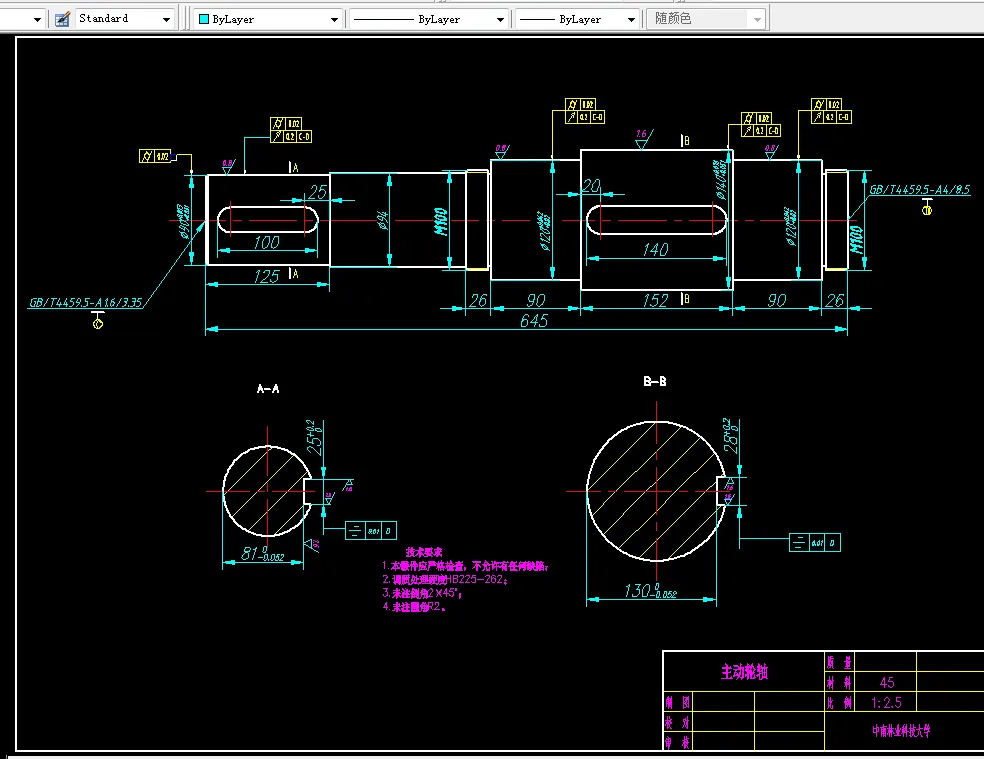
Task: Click the text style manager icon
Action: pos(62,19)
